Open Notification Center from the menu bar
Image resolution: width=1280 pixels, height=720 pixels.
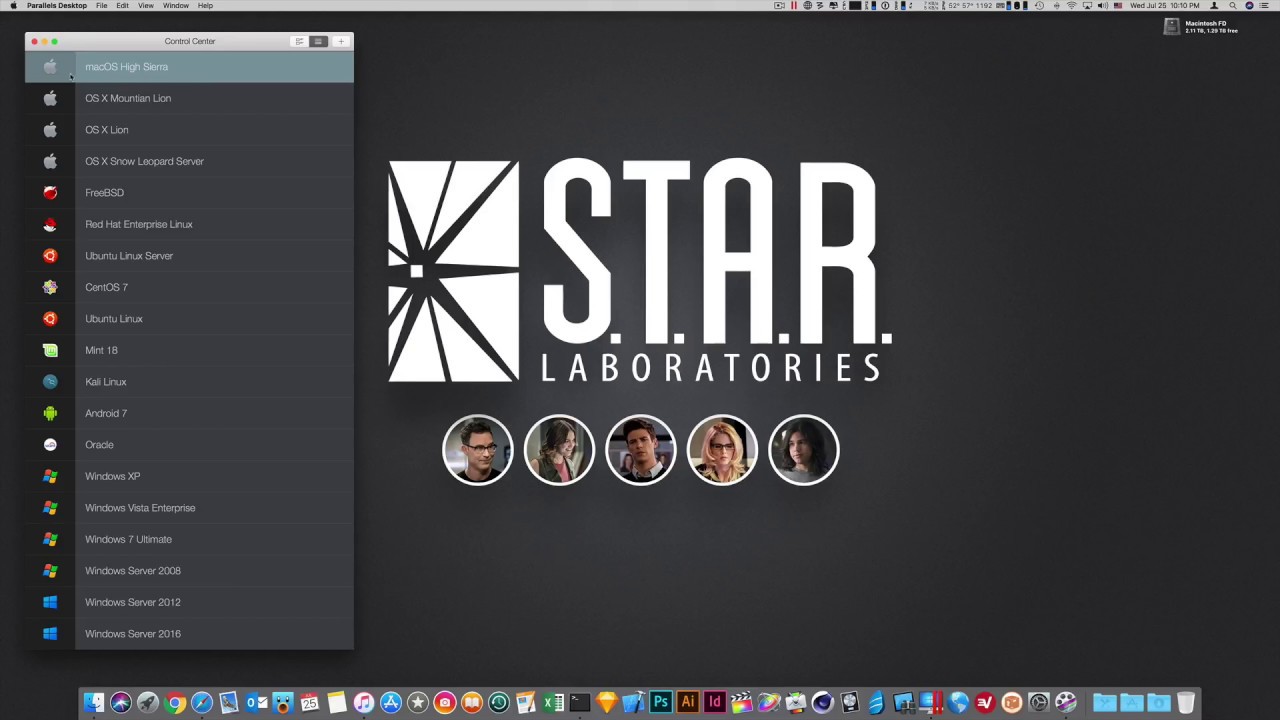tap(1264, 6)
